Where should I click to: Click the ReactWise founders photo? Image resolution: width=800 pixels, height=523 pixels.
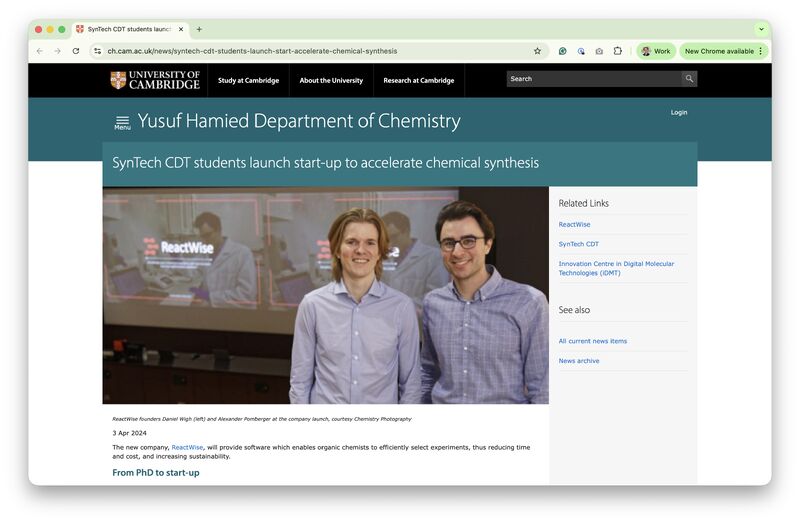326,295
